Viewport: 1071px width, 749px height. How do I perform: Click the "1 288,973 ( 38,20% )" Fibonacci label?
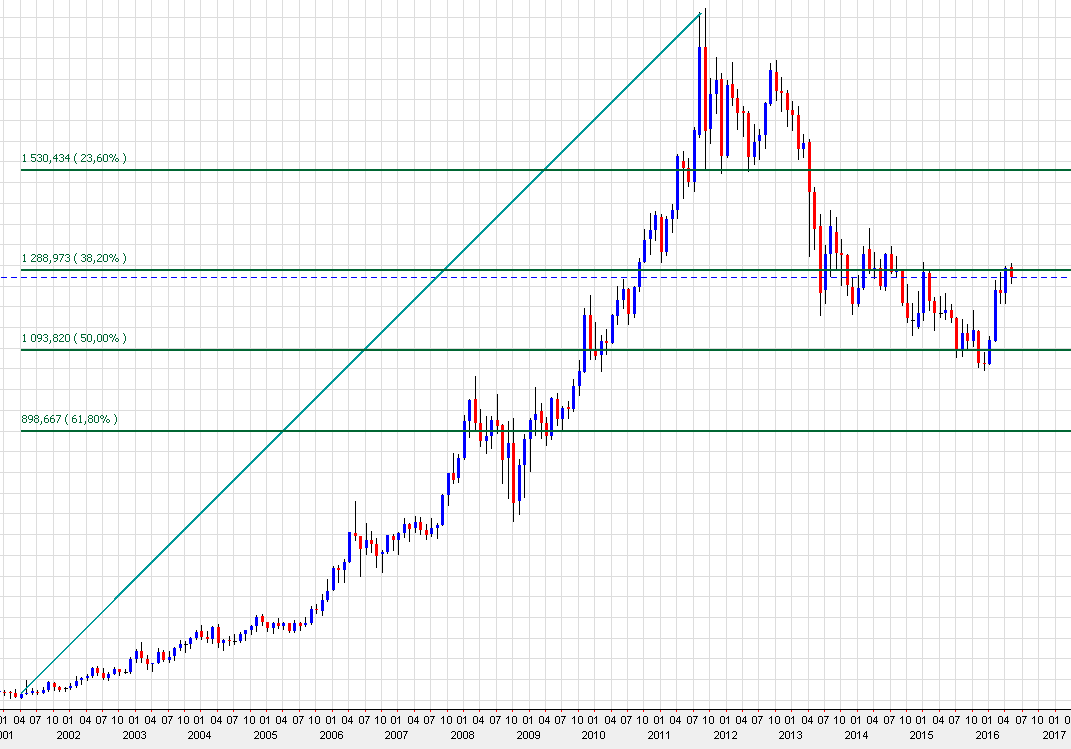[74, 258]
